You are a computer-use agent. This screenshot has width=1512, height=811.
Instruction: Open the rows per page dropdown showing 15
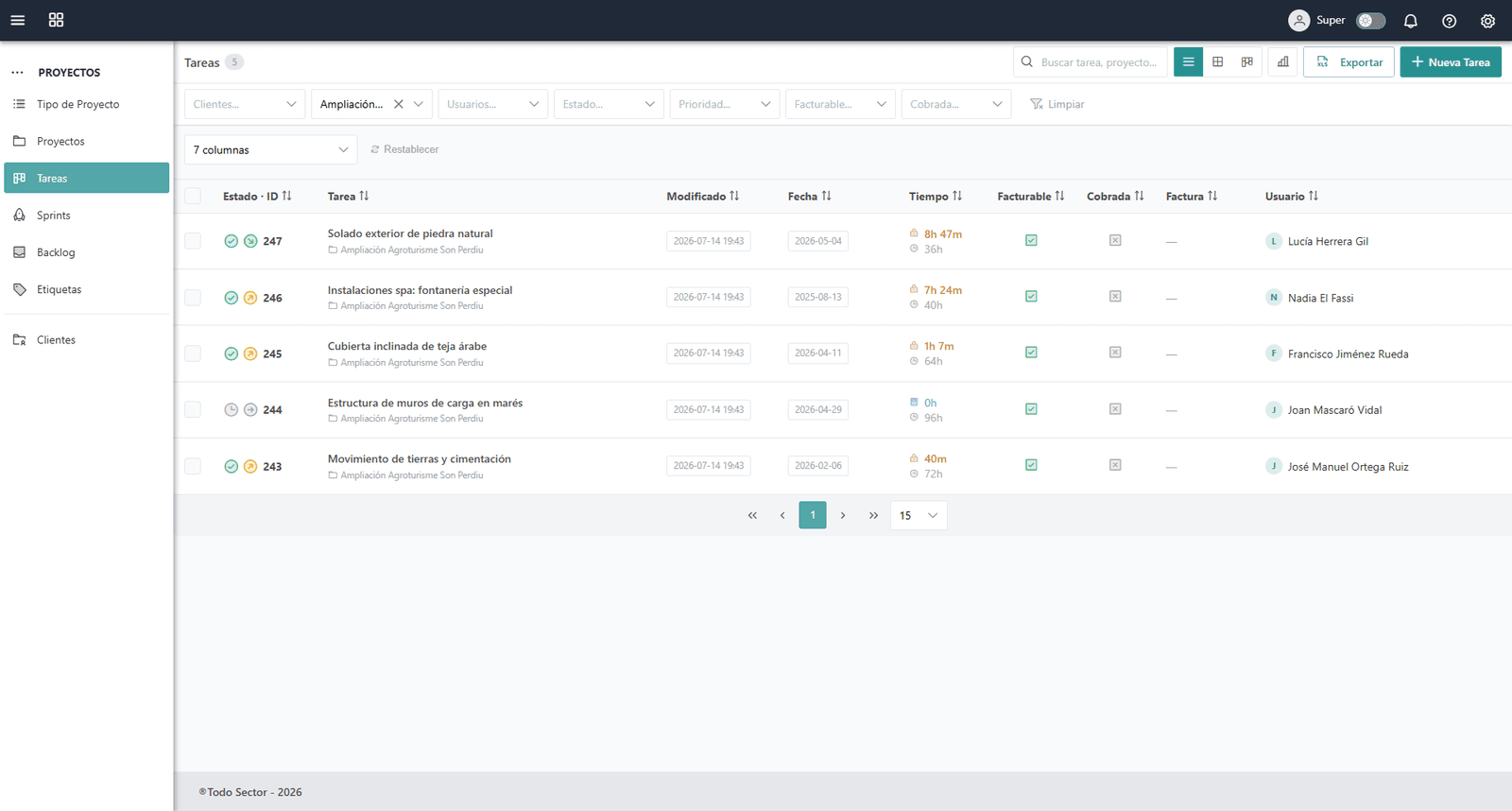pyautogui.click(x=919, y=515)
